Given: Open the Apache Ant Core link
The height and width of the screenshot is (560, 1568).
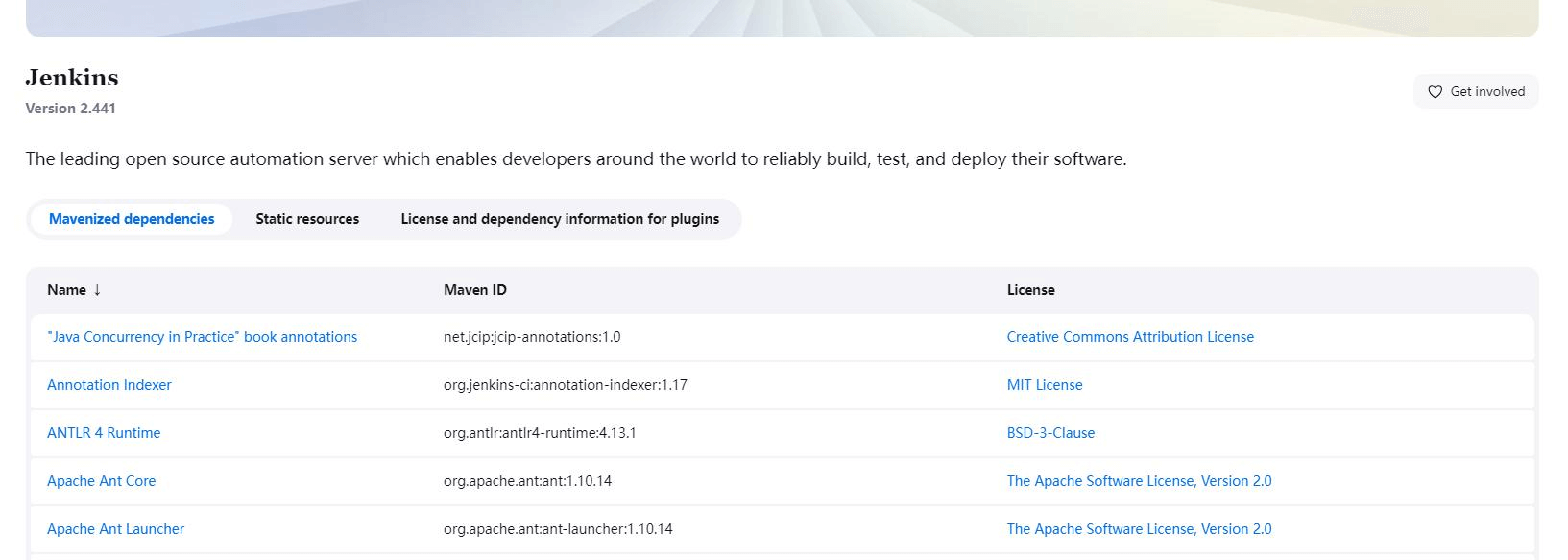Looking at the screenshot, I should [101, 481].
